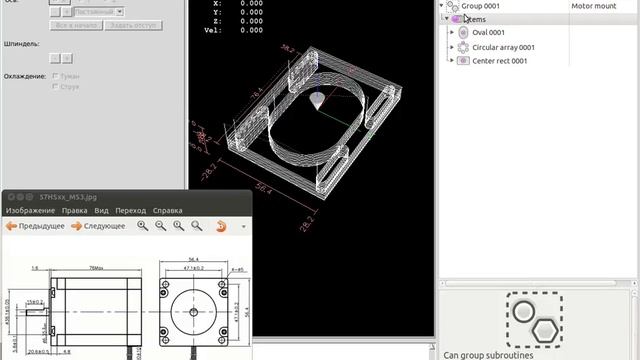Rotate image with orange rotate icon
Viewport: 640px width, 360px height.
click(221, 226)
